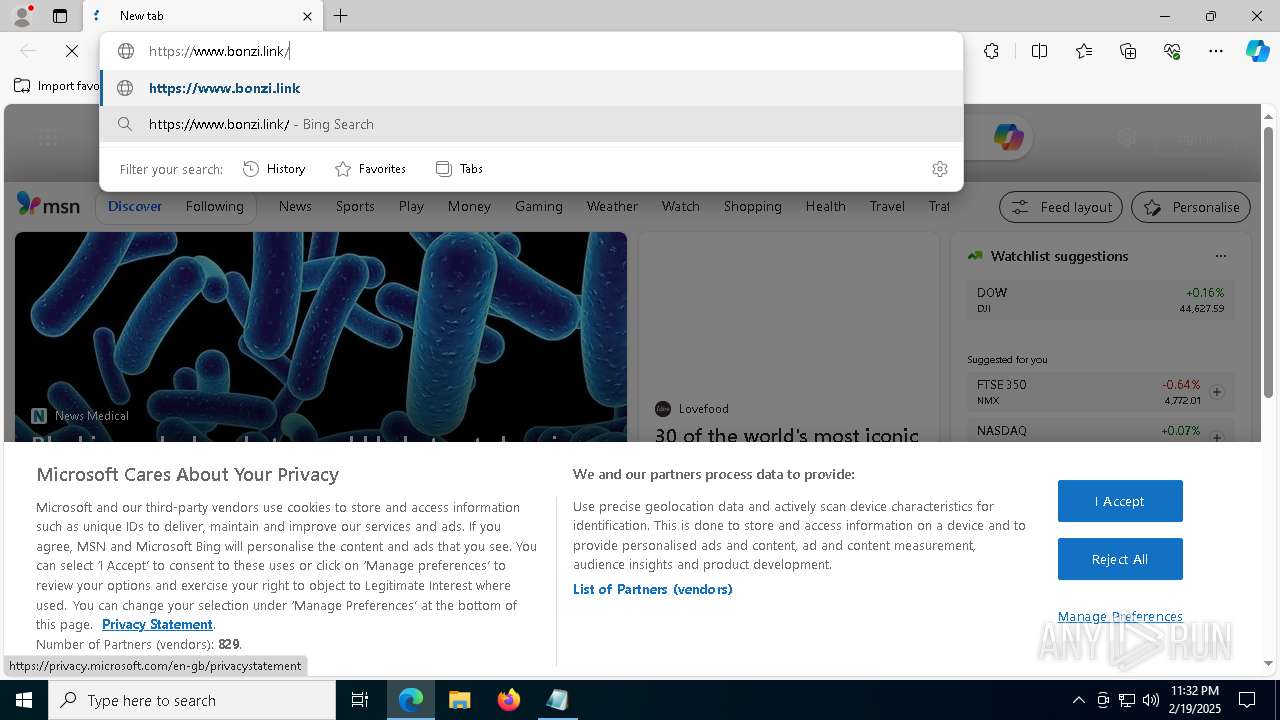The width and height of the screenshot is (1280, 720).
Task: Open the Extensions puzzle icon
Action: (x=991, y=51)
